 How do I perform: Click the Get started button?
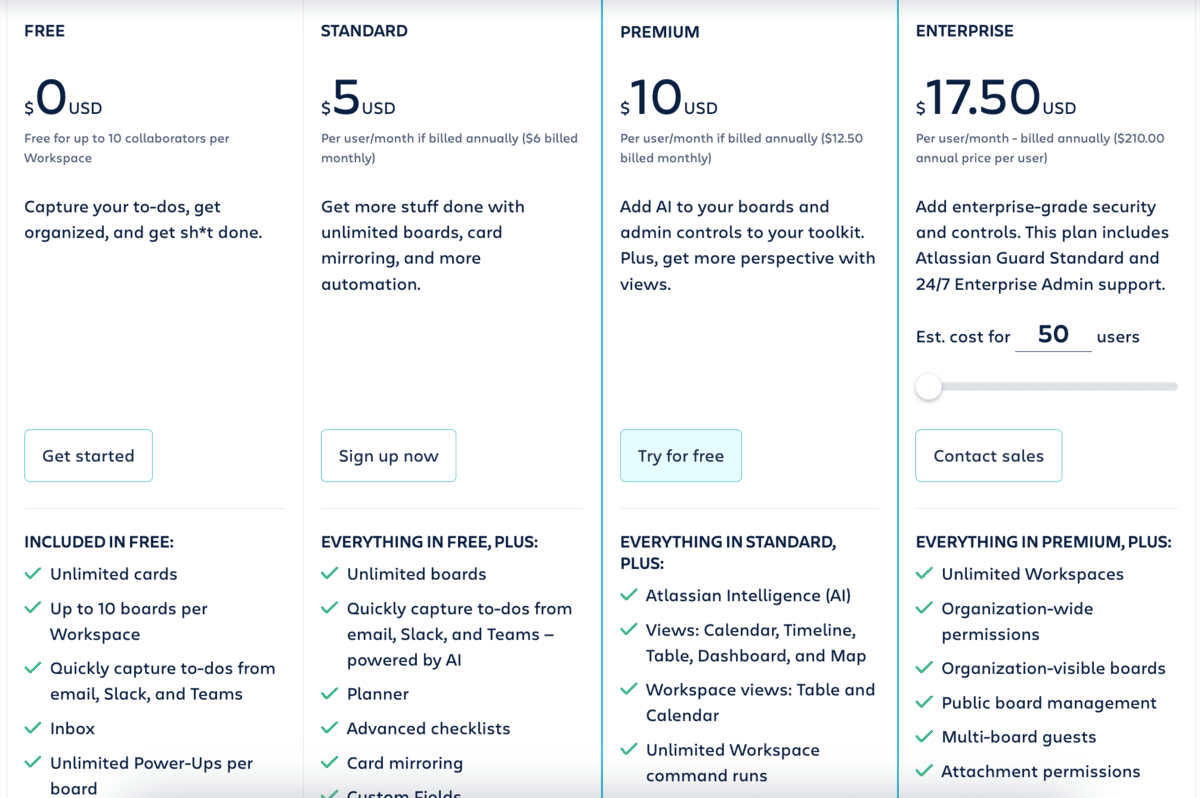click(x=88, y=456)
